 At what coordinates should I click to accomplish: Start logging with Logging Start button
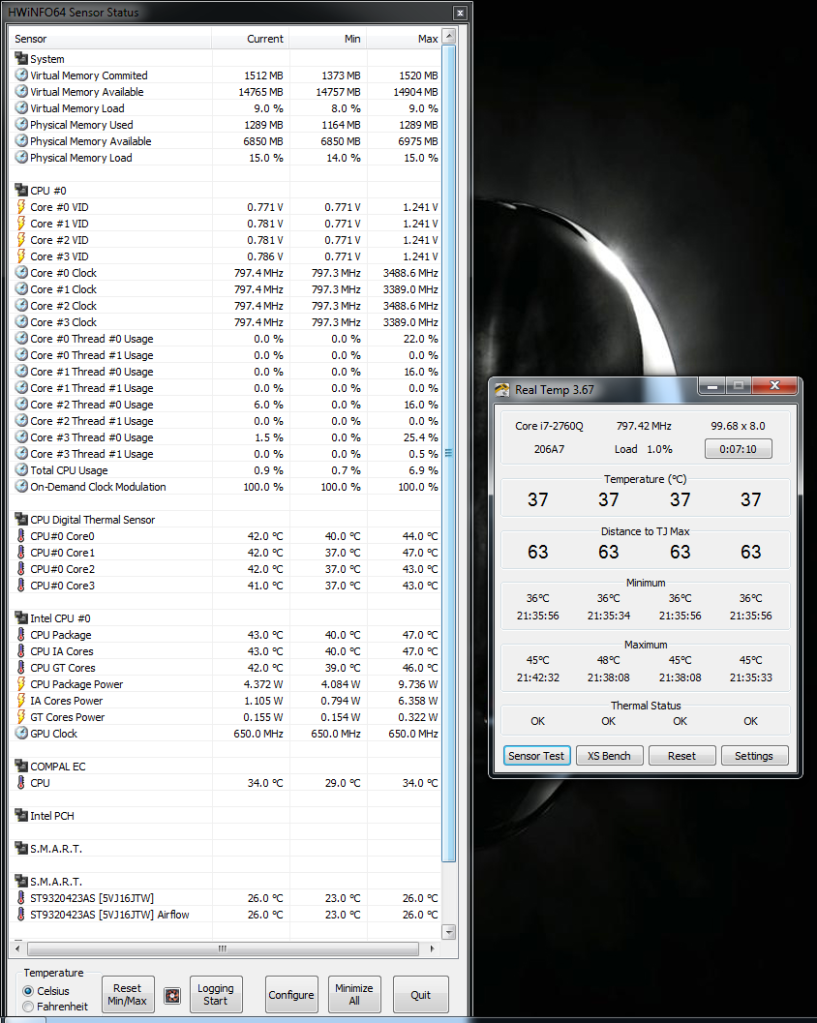click(215, 995)
